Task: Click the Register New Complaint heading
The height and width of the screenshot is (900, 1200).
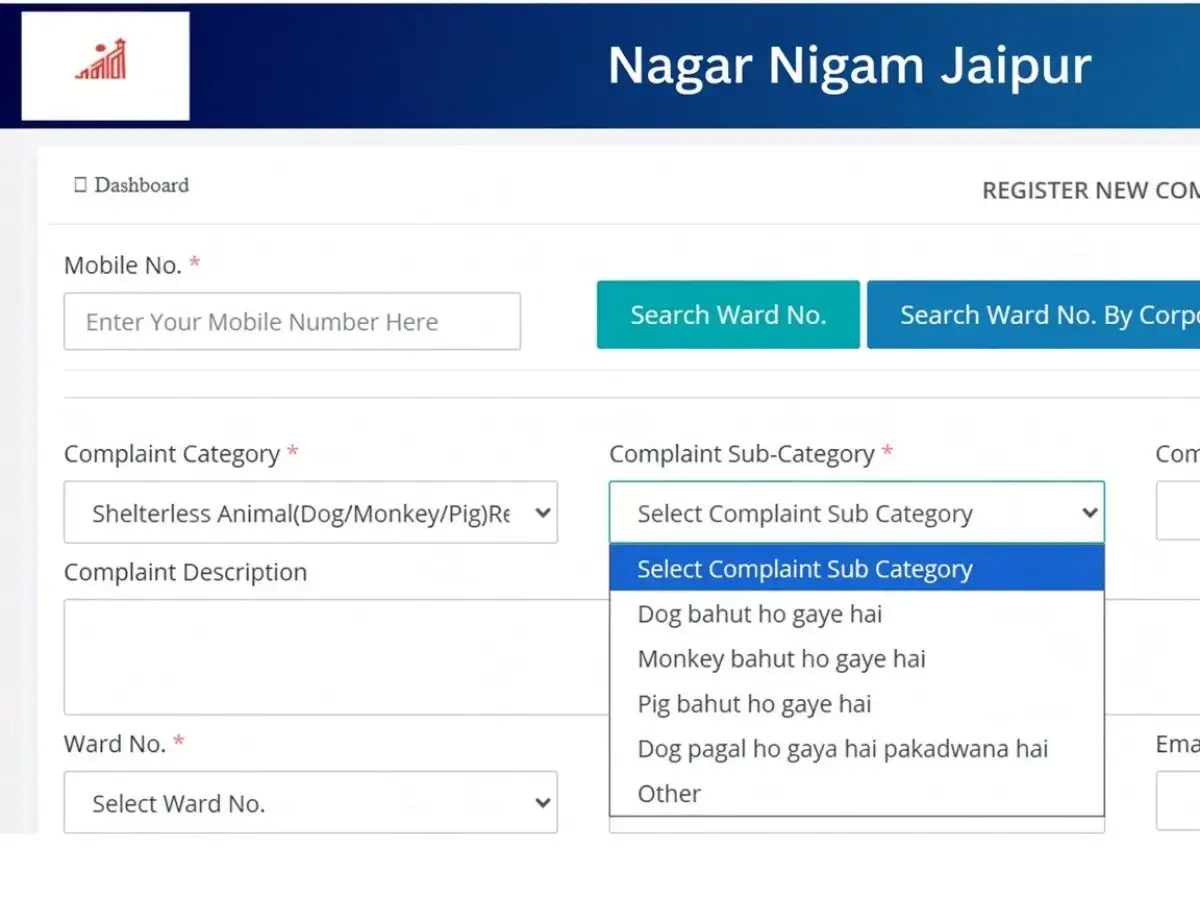Action: [x=1090, y=190]
